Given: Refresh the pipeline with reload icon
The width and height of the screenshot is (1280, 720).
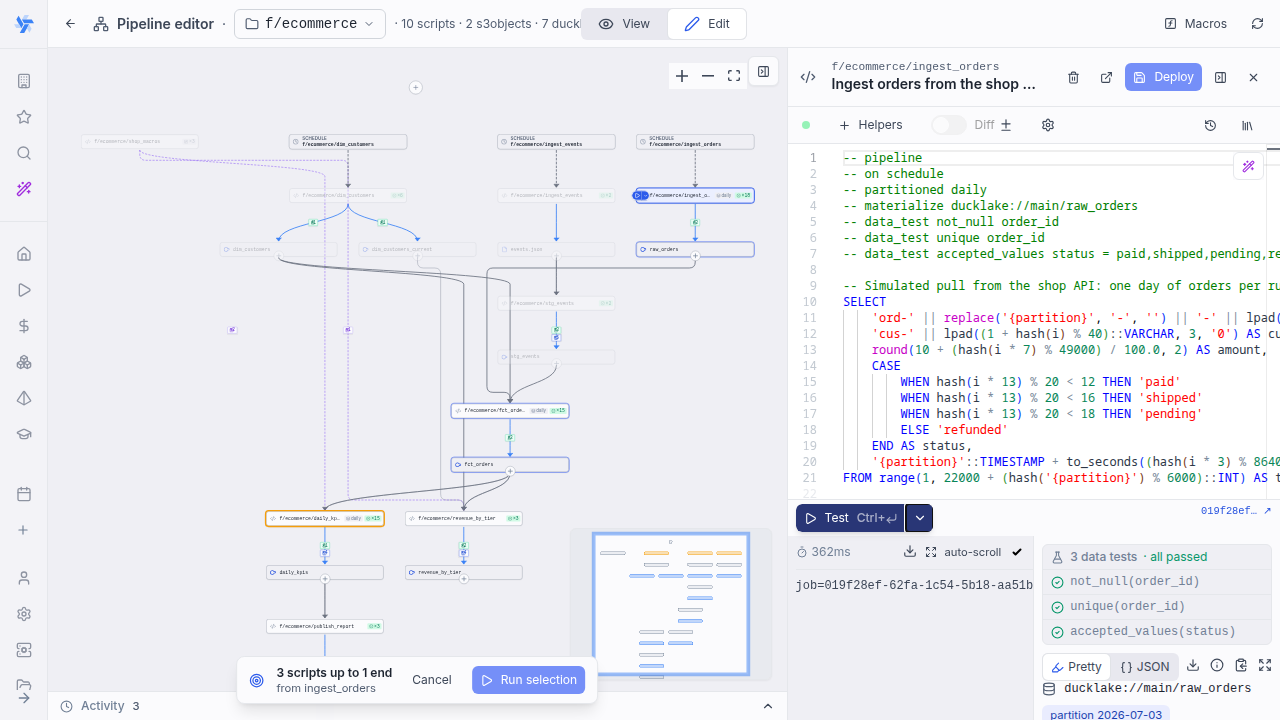Looking at the screenshot, I should click(x=1257, y=24).
